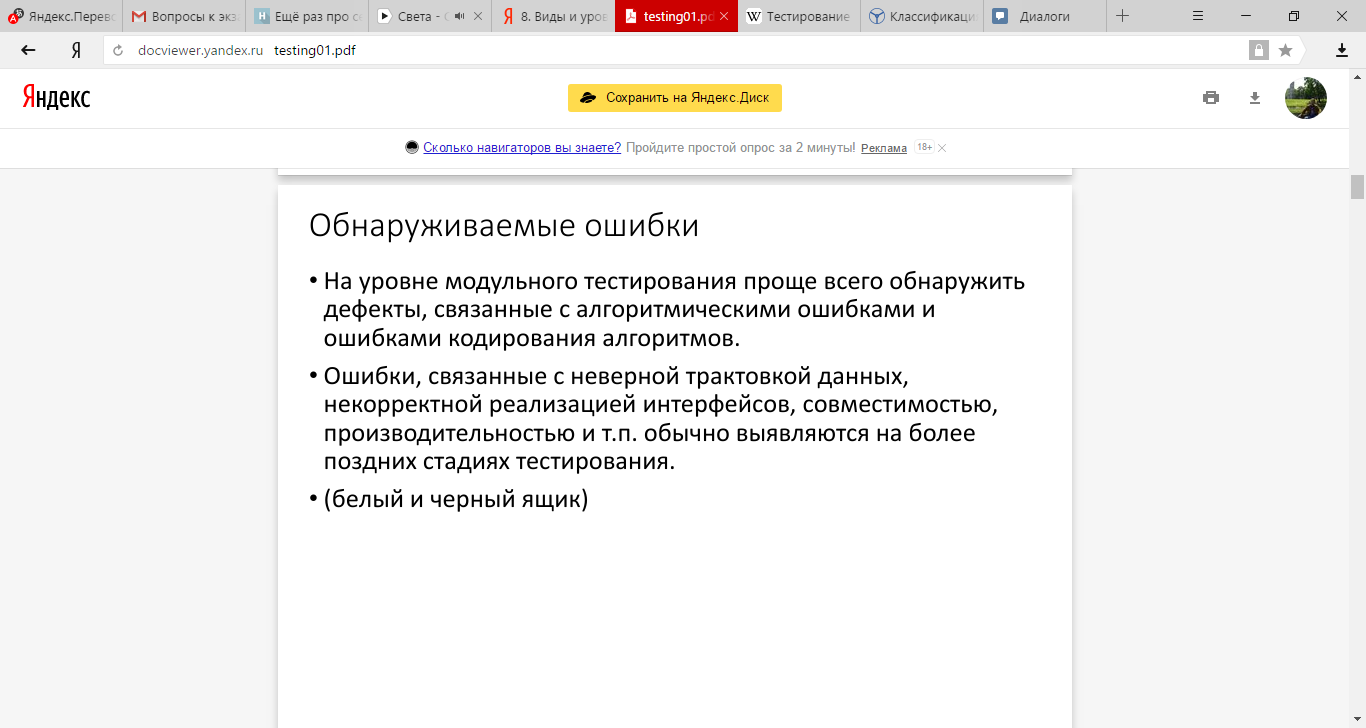1366x728 pixels.
Task: Click the padlock protection icon
Action: coord(1259,50)
